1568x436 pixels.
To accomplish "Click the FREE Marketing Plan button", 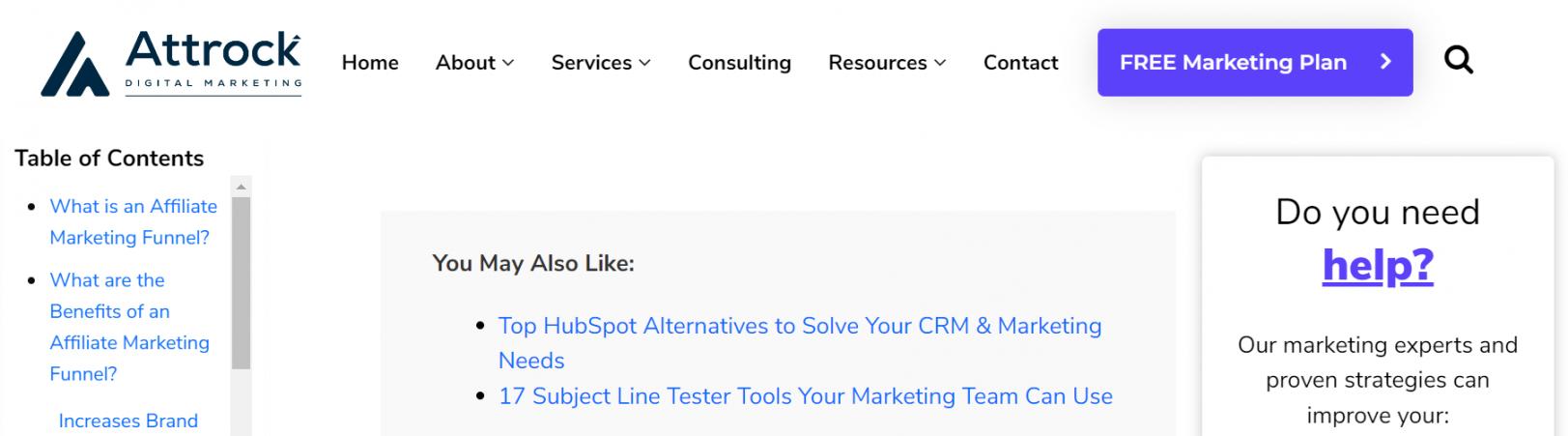I will coord(1233,63).
